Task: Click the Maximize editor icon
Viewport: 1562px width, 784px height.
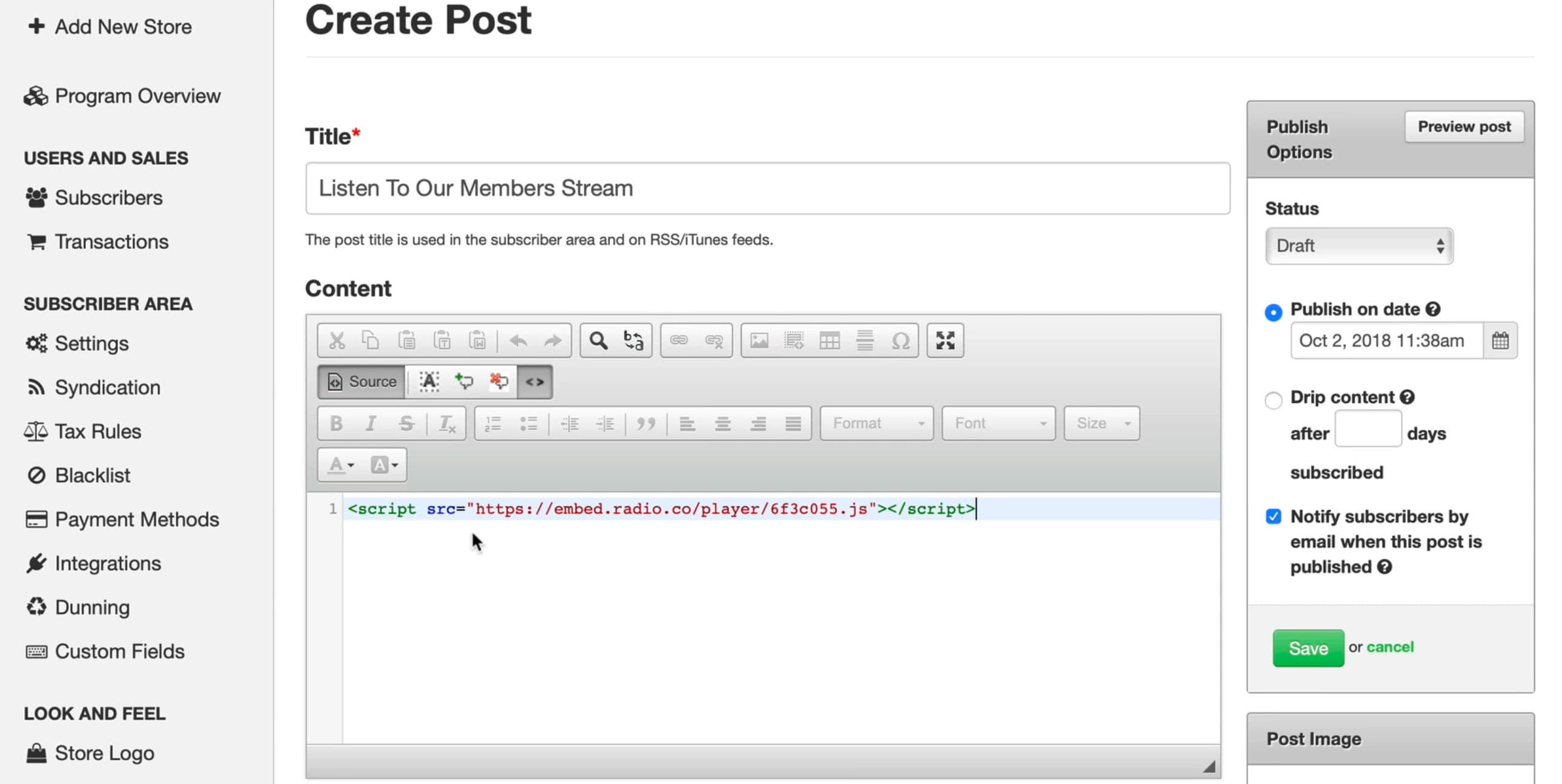Action: click(944, 341)
